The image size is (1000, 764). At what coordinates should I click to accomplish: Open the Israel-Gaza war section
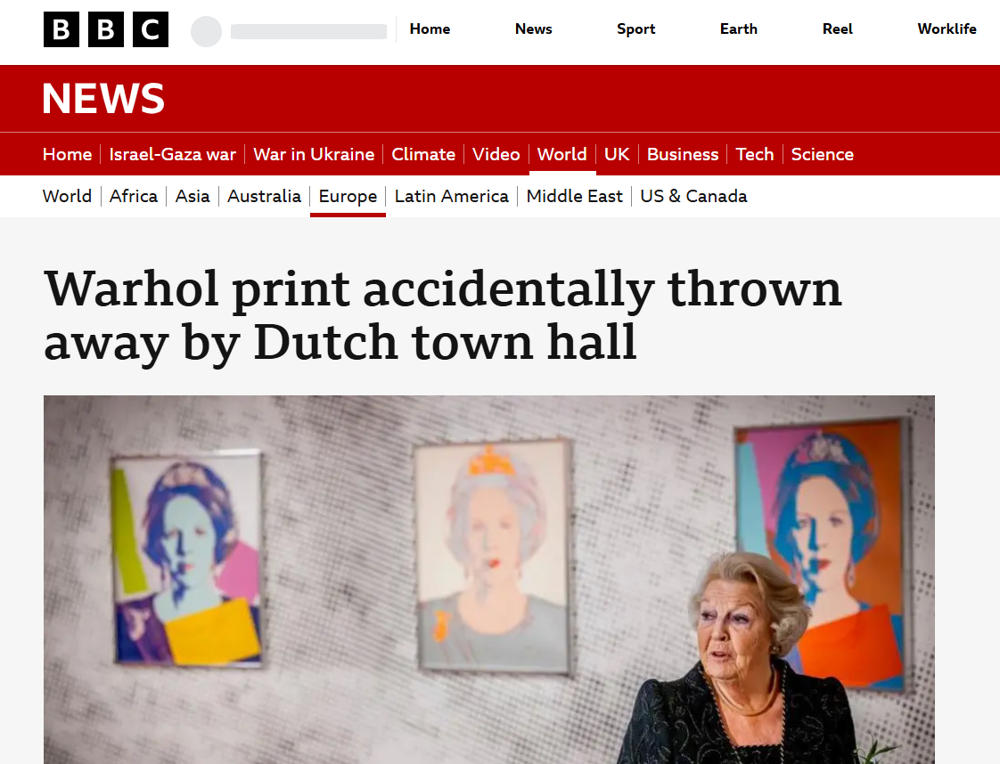tap(172, 154)
